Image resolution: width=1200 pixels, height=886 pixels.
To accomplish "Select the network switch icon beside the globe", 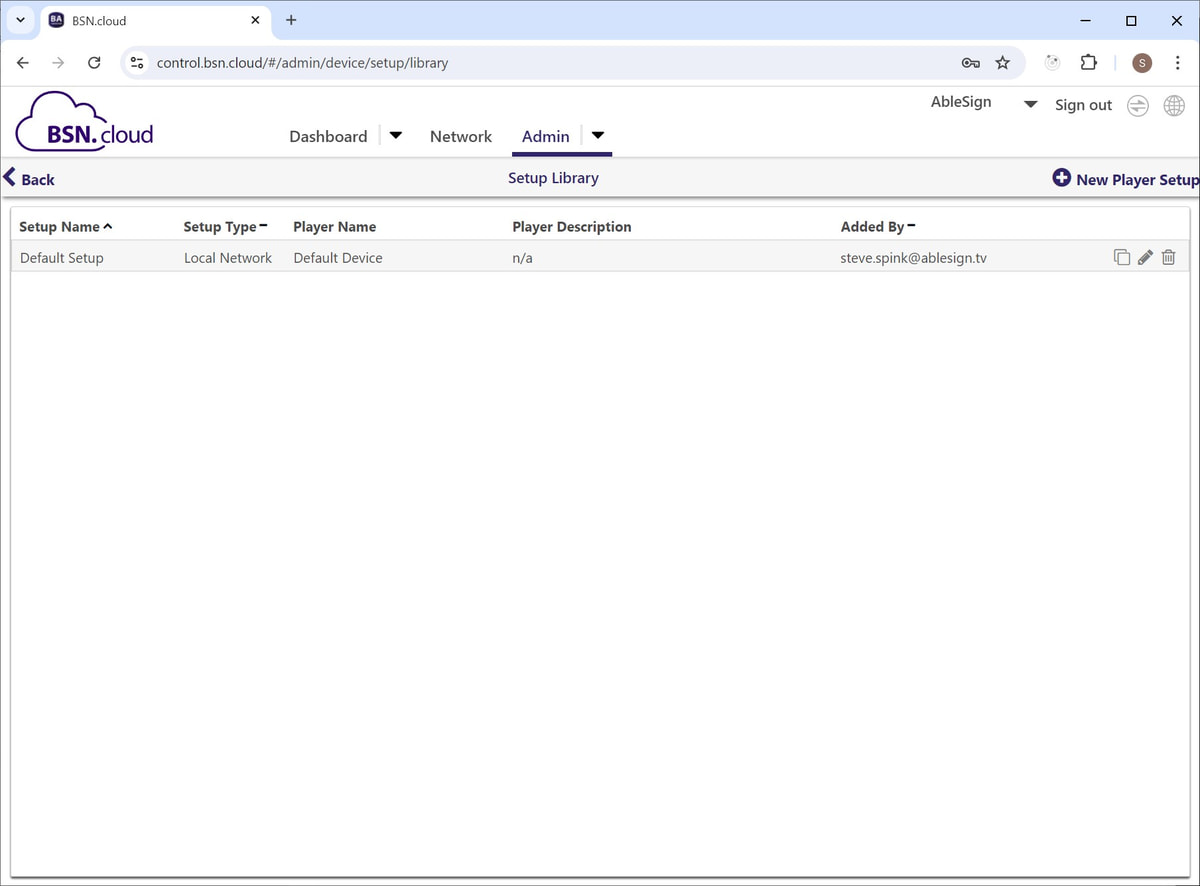I will coord(1137,105).
